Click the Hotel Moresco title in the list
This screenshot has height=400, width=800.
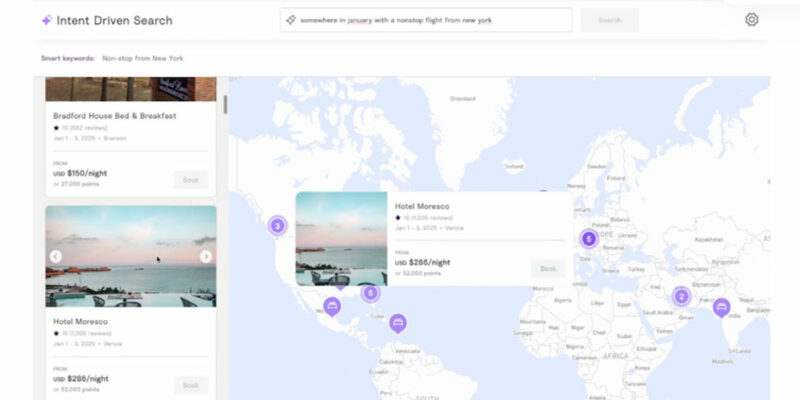point(80,321)
